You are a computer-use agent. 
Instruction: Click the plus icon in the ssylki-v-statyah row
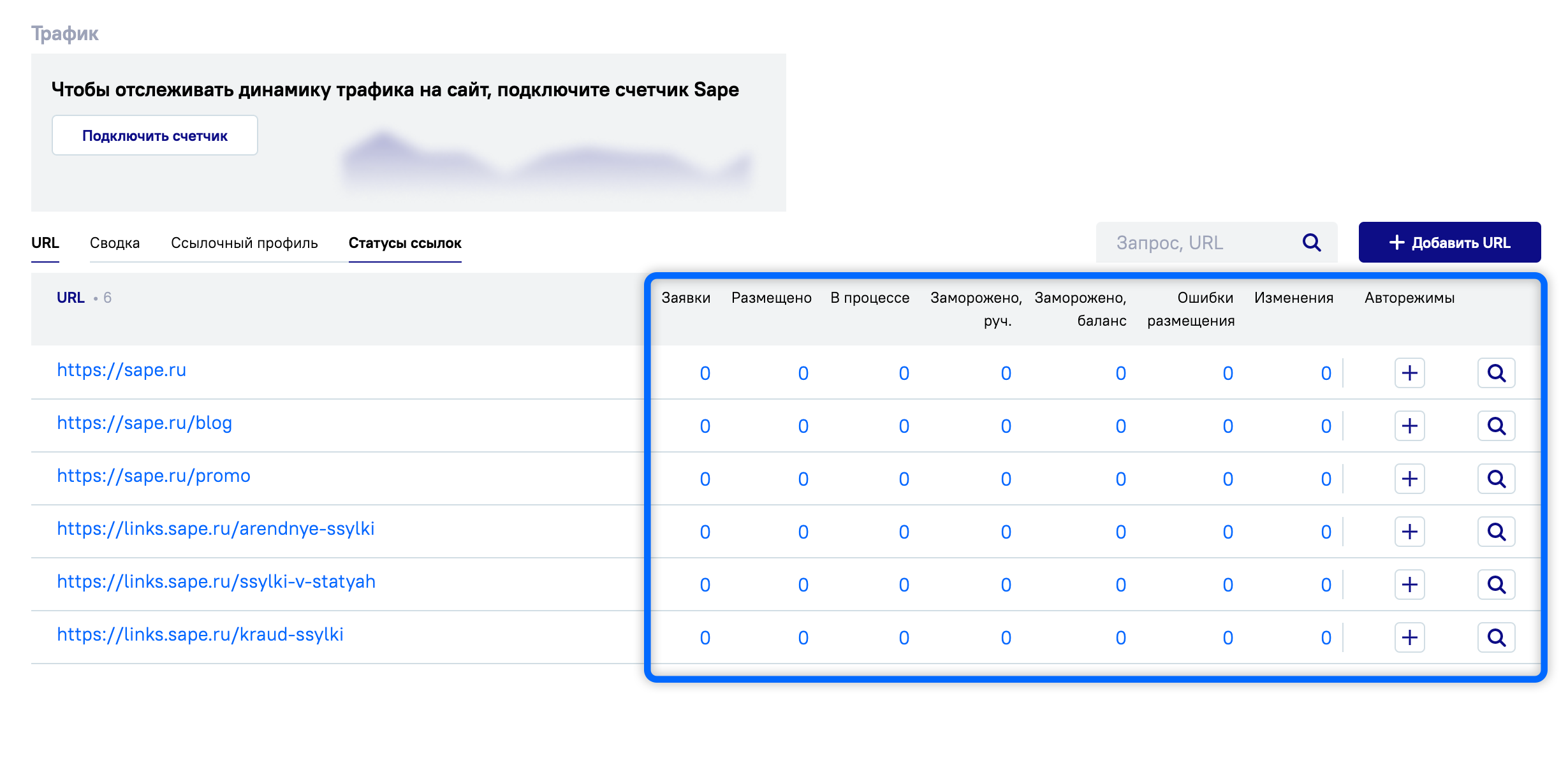[1409, 585]
